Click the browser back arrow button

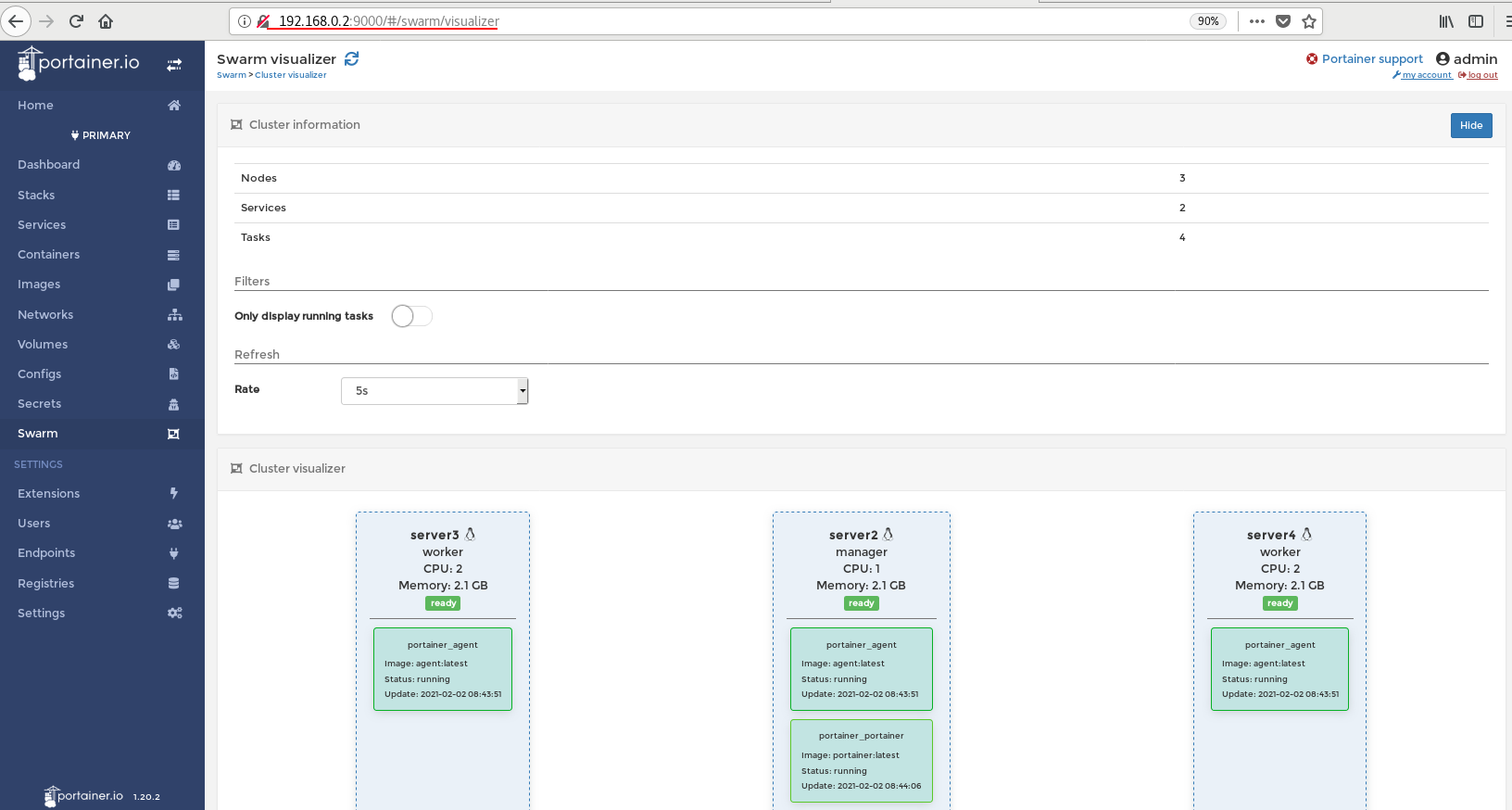coord(16,21)
